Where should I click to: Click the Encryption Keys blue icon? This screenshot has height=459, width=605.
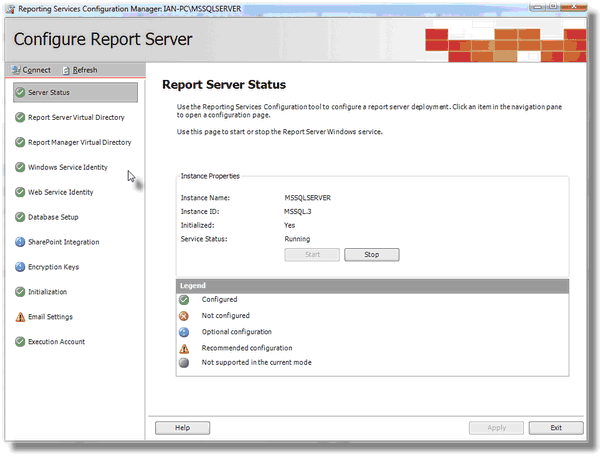[x=20, y=267]
